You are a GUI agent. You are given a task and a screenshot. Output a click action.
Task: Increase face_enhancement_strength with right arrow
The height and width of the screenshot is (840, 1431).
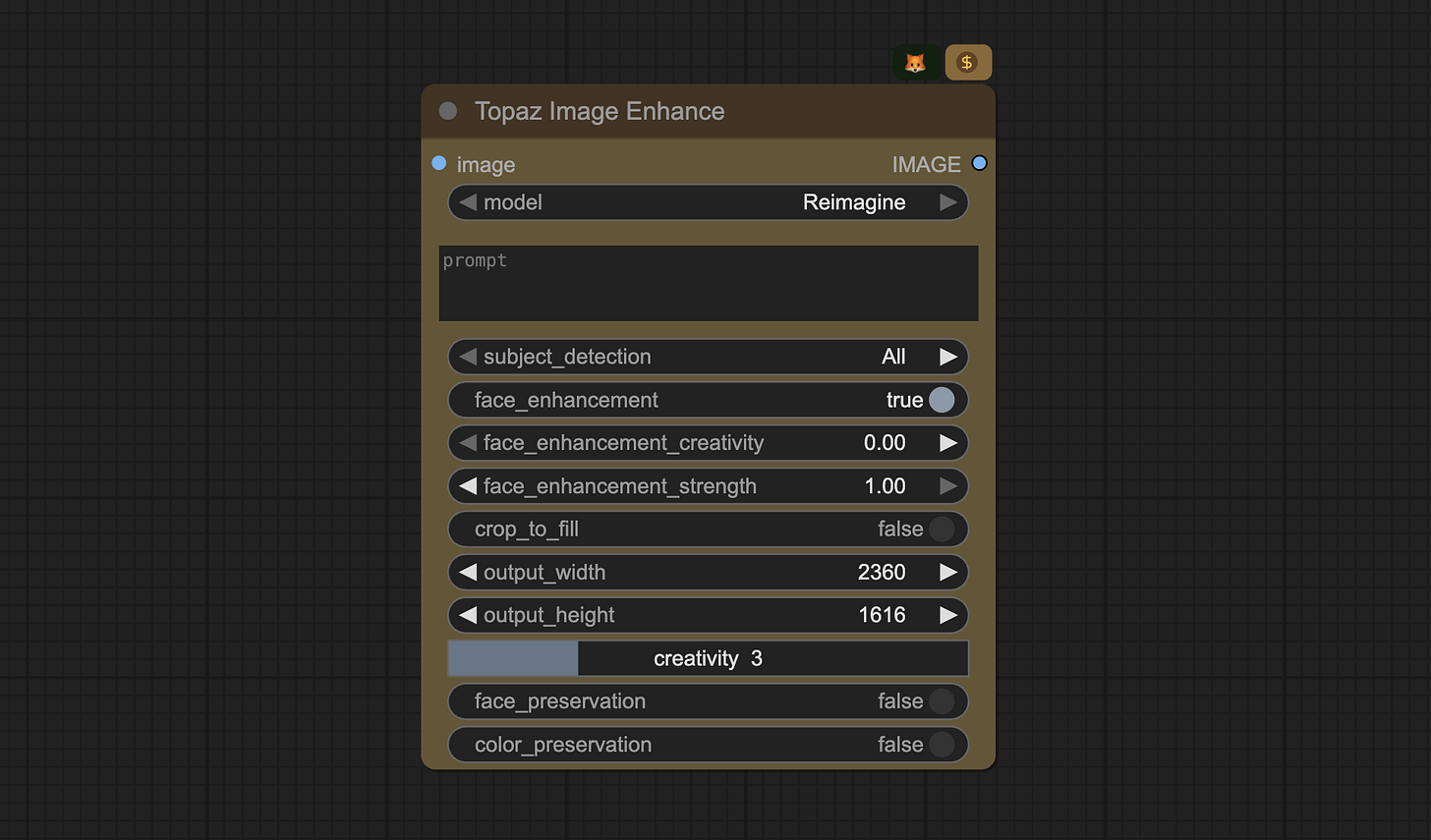tap(947, 486)
